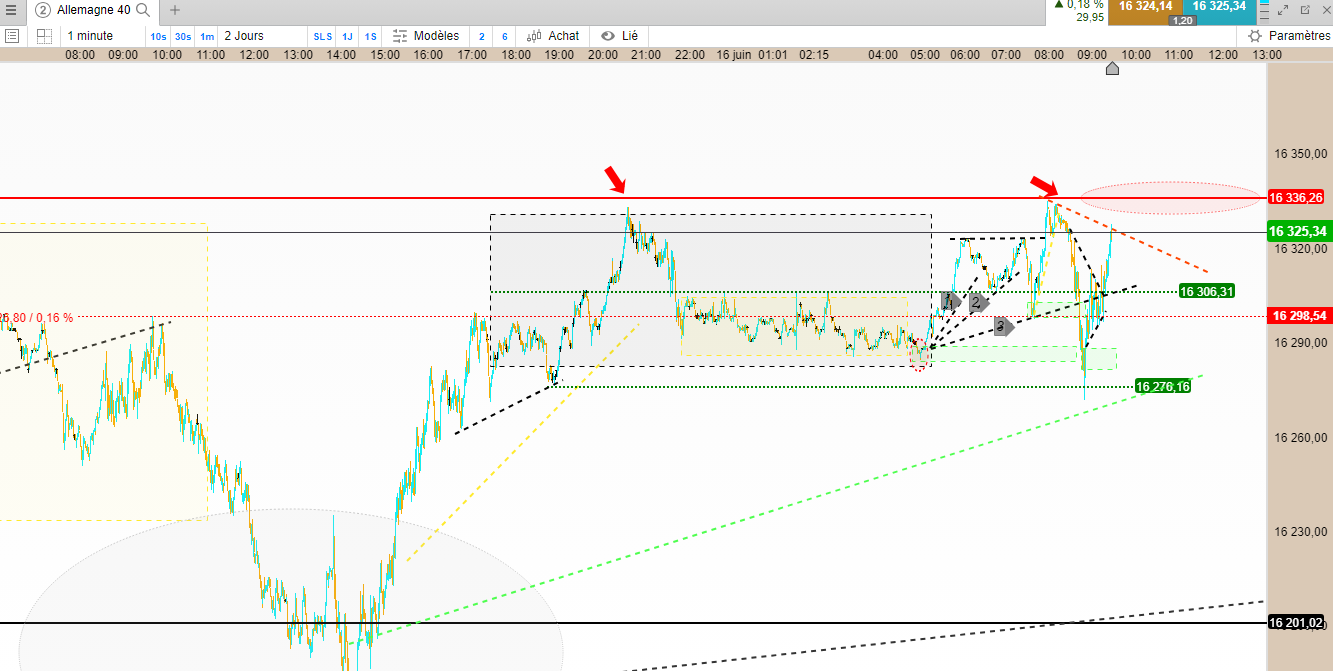This screenshot has height=671, width=1333.
Task: Select the green 16 325,34 current price label
Action: click(1299, 232)
